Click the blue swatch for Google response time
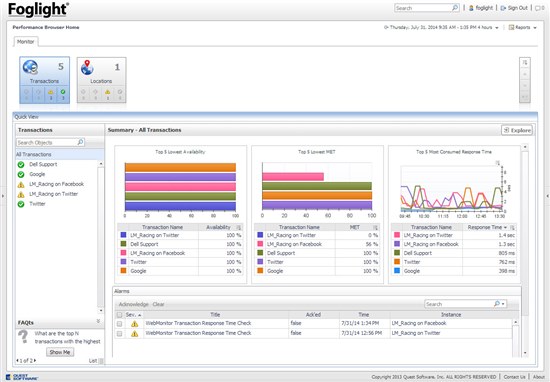 coord(397,271)
